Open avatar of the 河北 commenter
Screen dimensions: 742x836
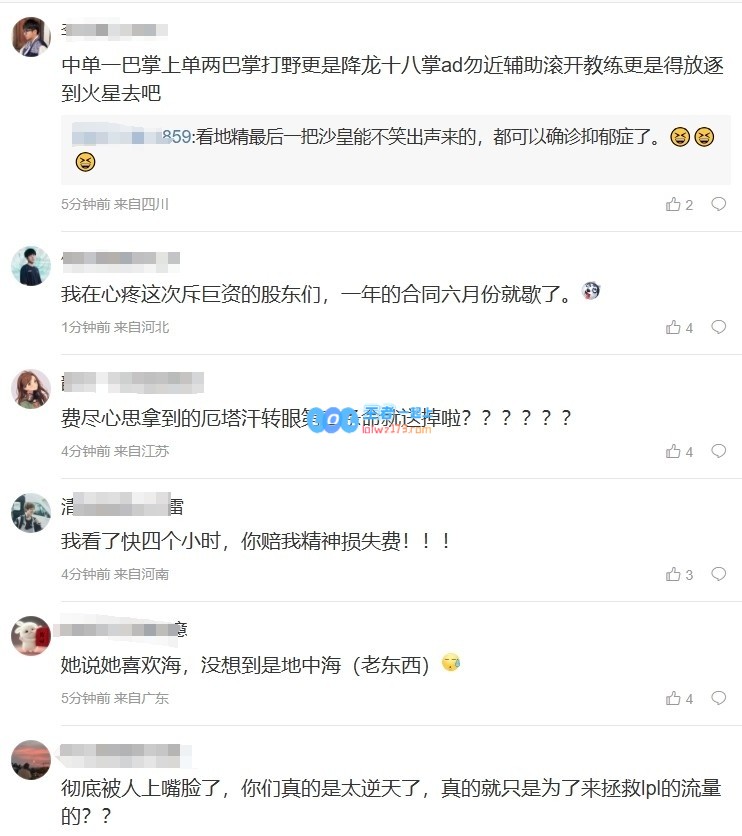point(31,266)
